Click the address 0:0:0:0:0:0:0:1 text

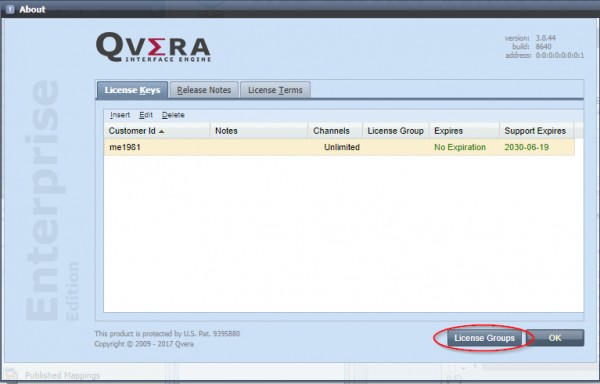click(545, 55)
